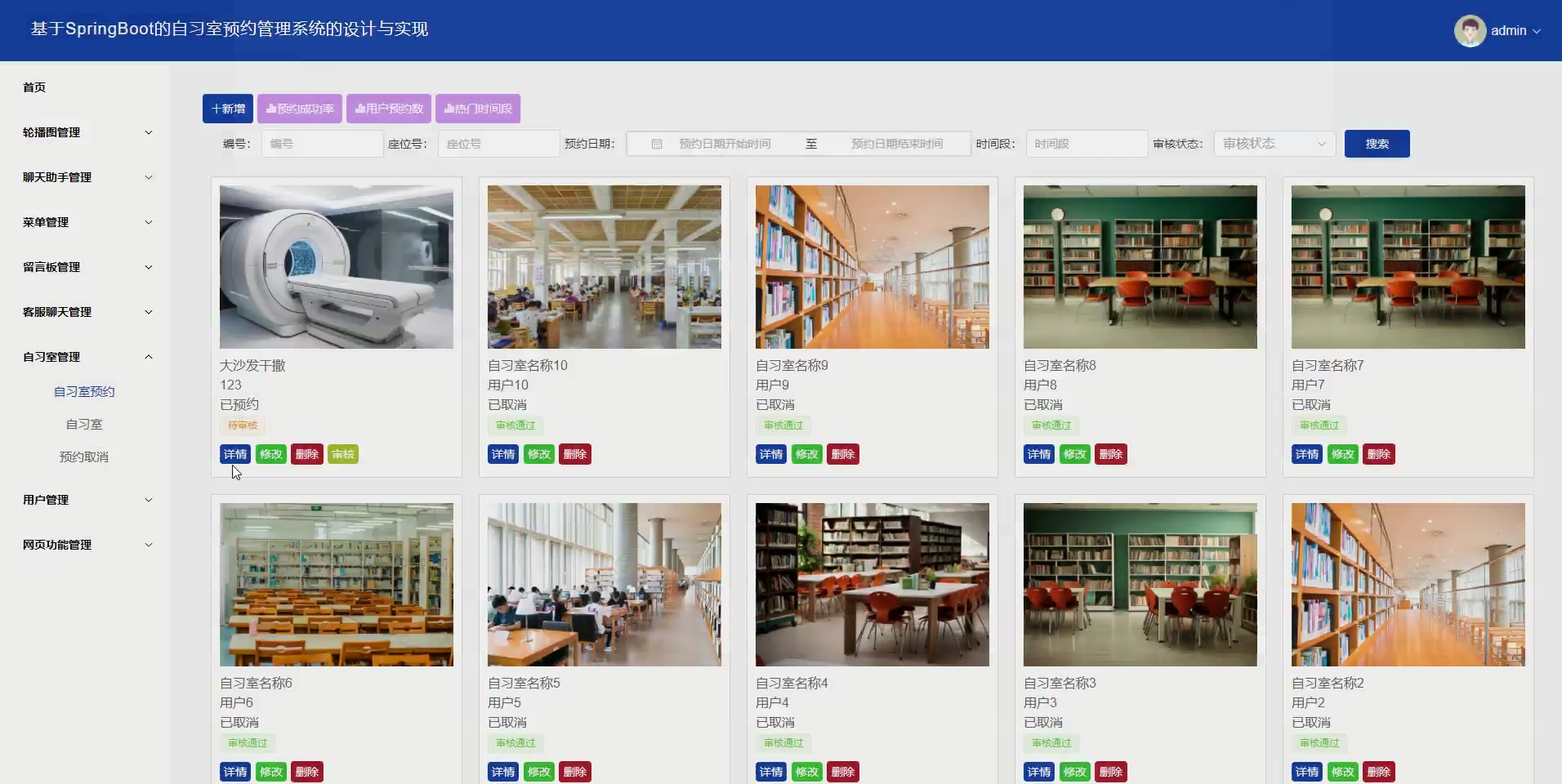The height and width of the screenshot is (784, 1562).
Task: Click the 预约日期结束时间 date field
Action: 897,144
